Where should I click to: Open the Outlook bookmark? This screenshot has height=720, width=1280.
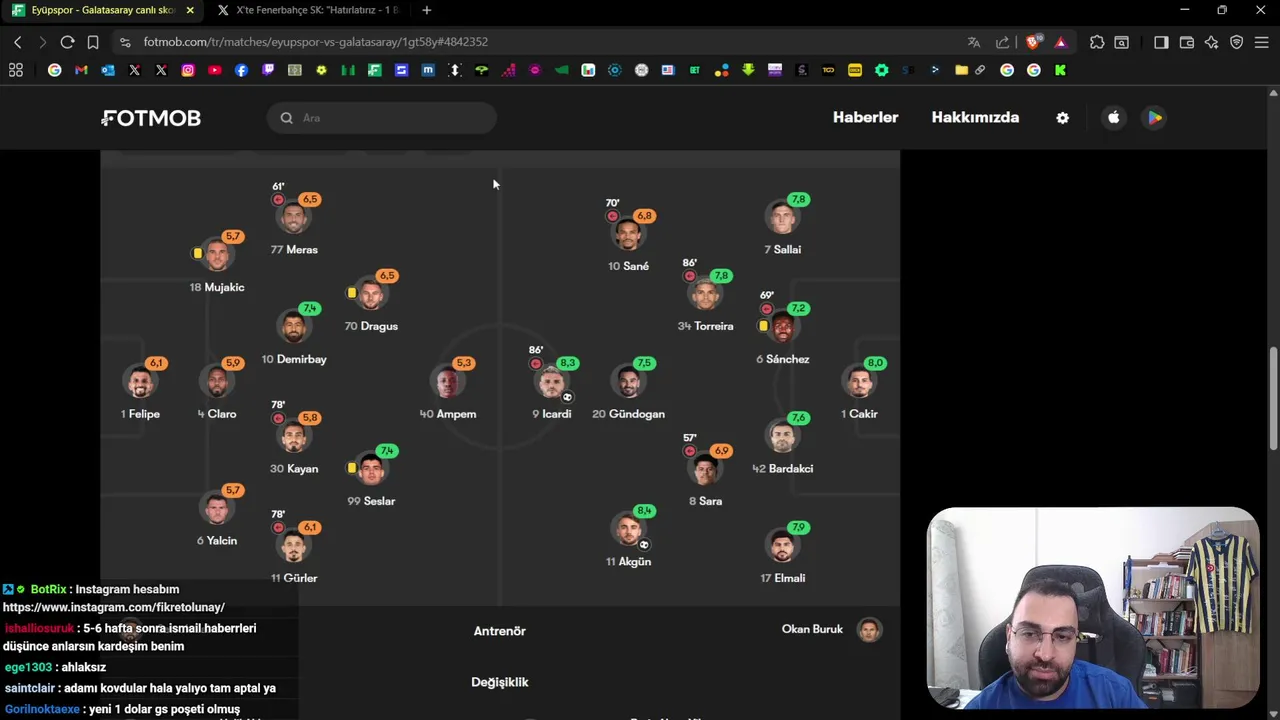click(108, 70)
